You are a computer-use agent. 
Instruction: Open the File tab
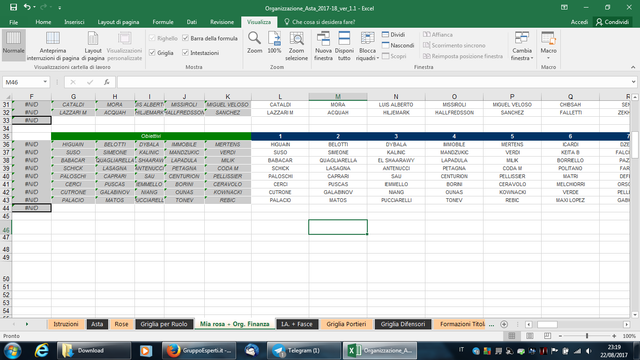tap(13, 22)
